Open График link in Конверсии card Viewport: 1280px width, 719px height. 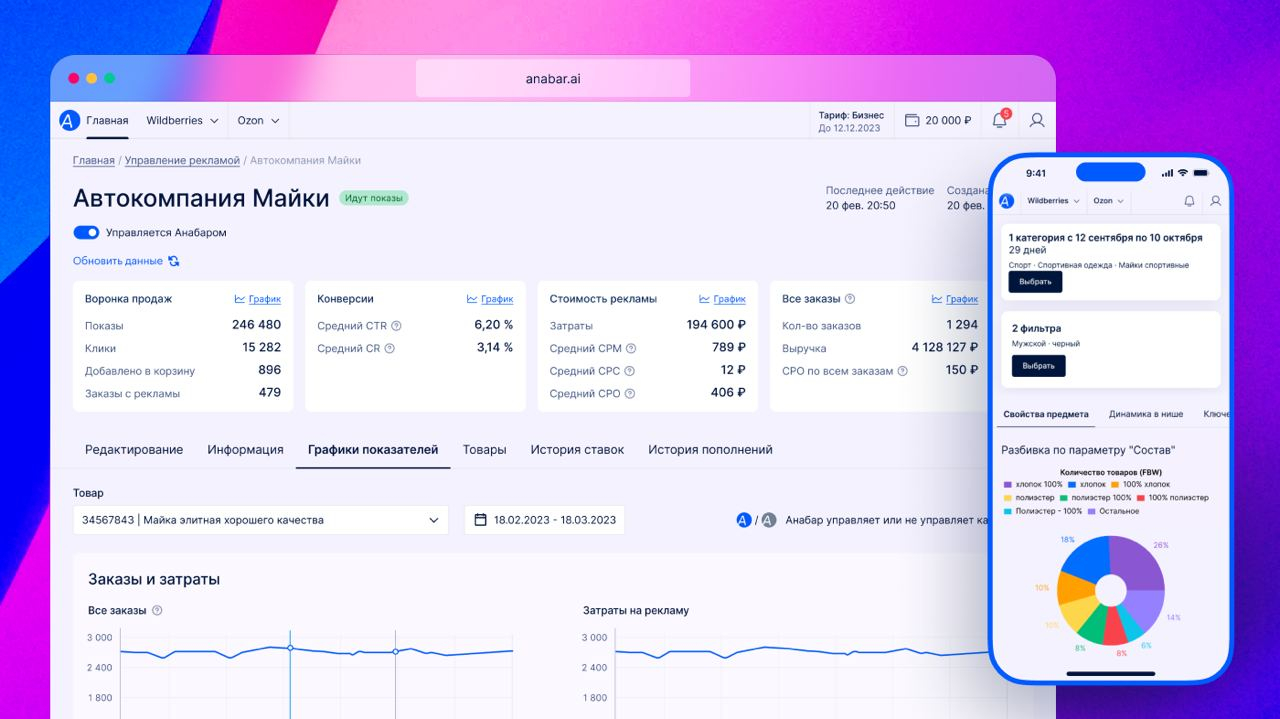click(490, 299)
